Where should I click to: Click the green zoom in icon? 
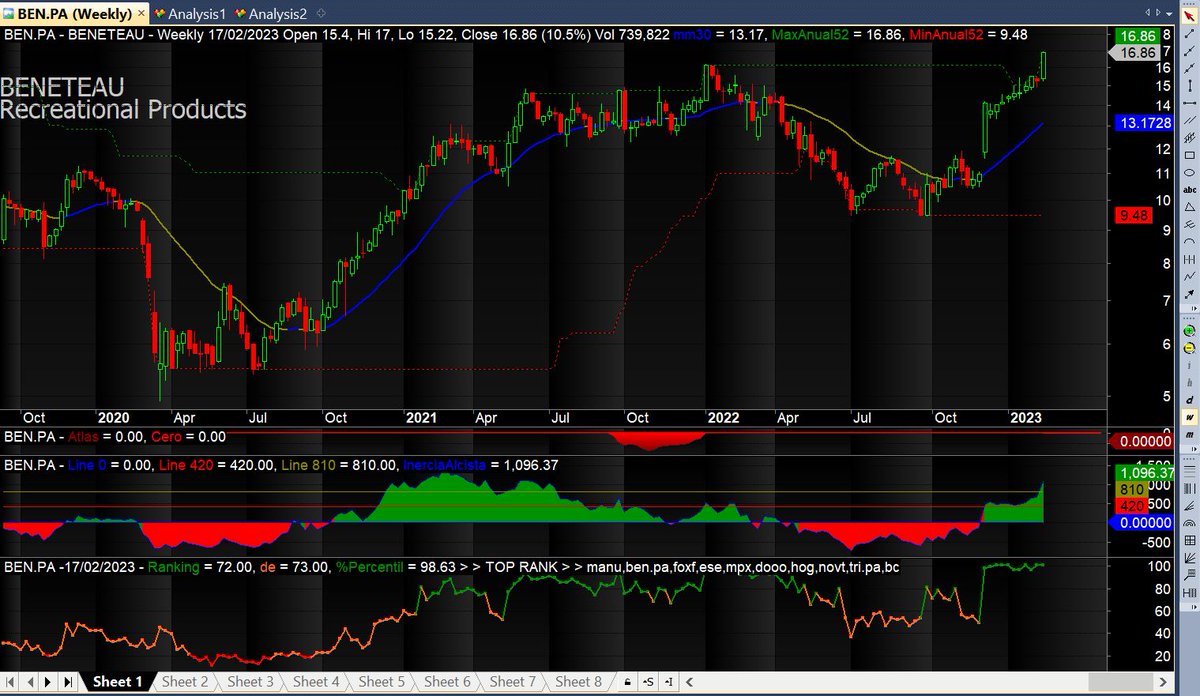(x=1190, y=331)
